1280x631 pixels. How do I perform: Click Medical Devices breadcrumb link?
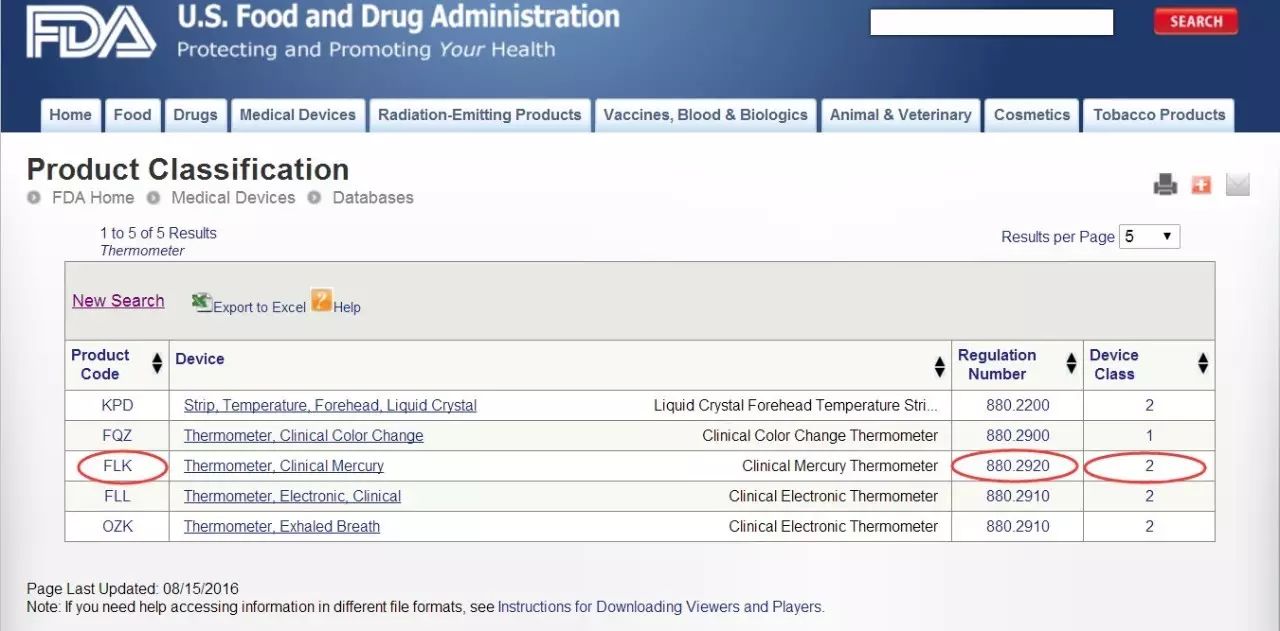point(233,198)
